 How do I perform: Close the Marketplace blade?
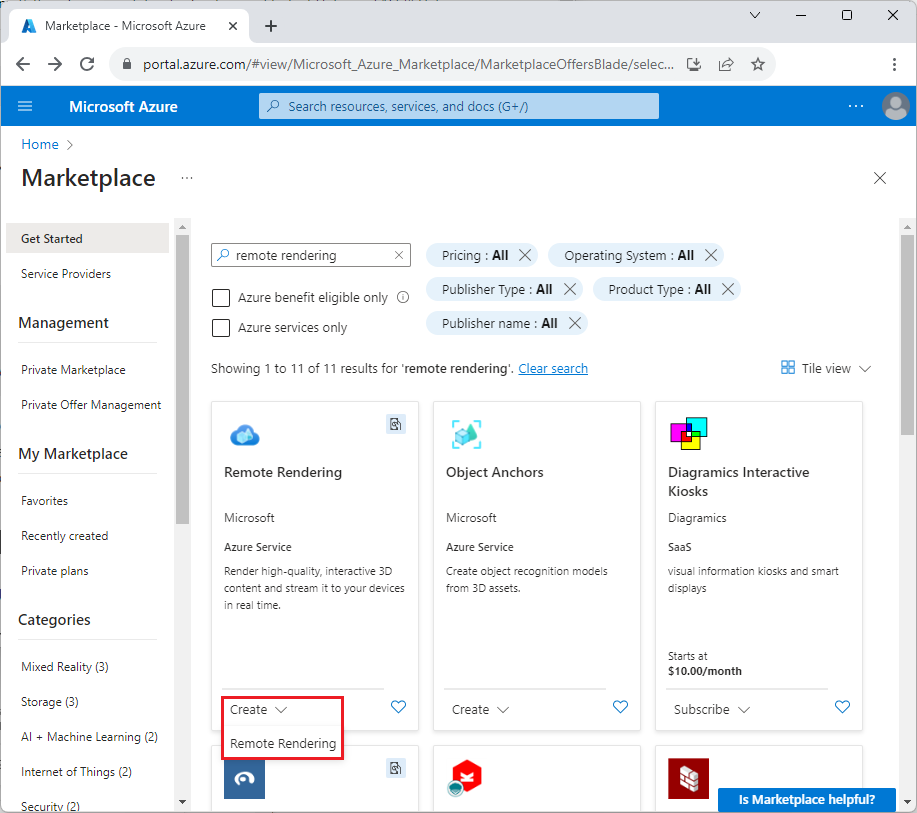pyautogui.click(x=880, y=178)
